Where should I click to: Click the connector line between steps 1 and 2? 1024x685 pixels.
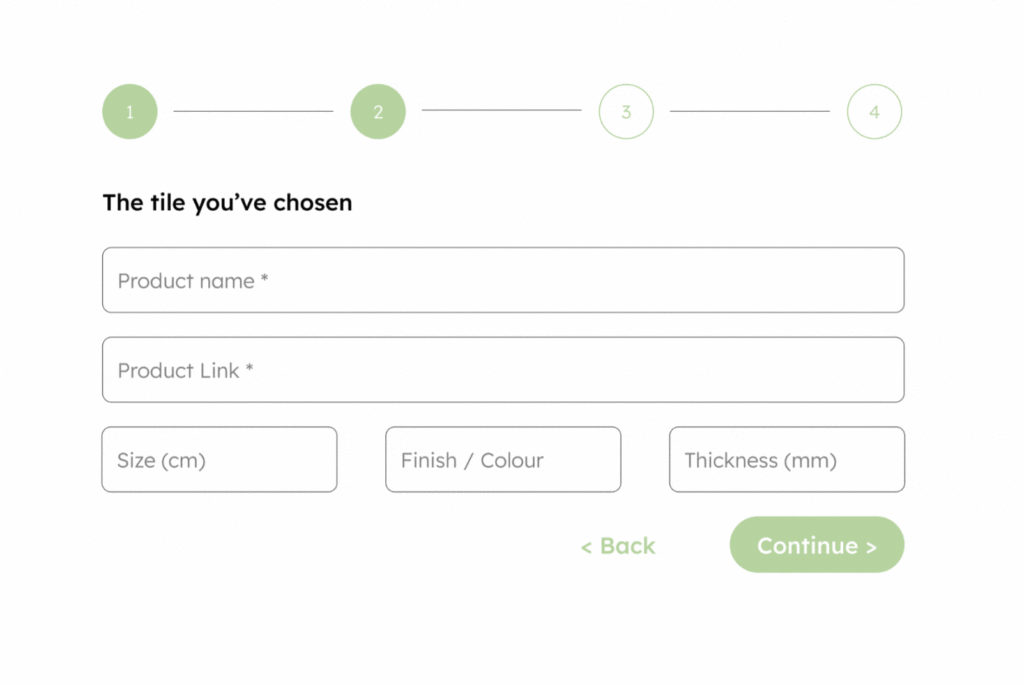pyautogui.click(x=253, y=111)
